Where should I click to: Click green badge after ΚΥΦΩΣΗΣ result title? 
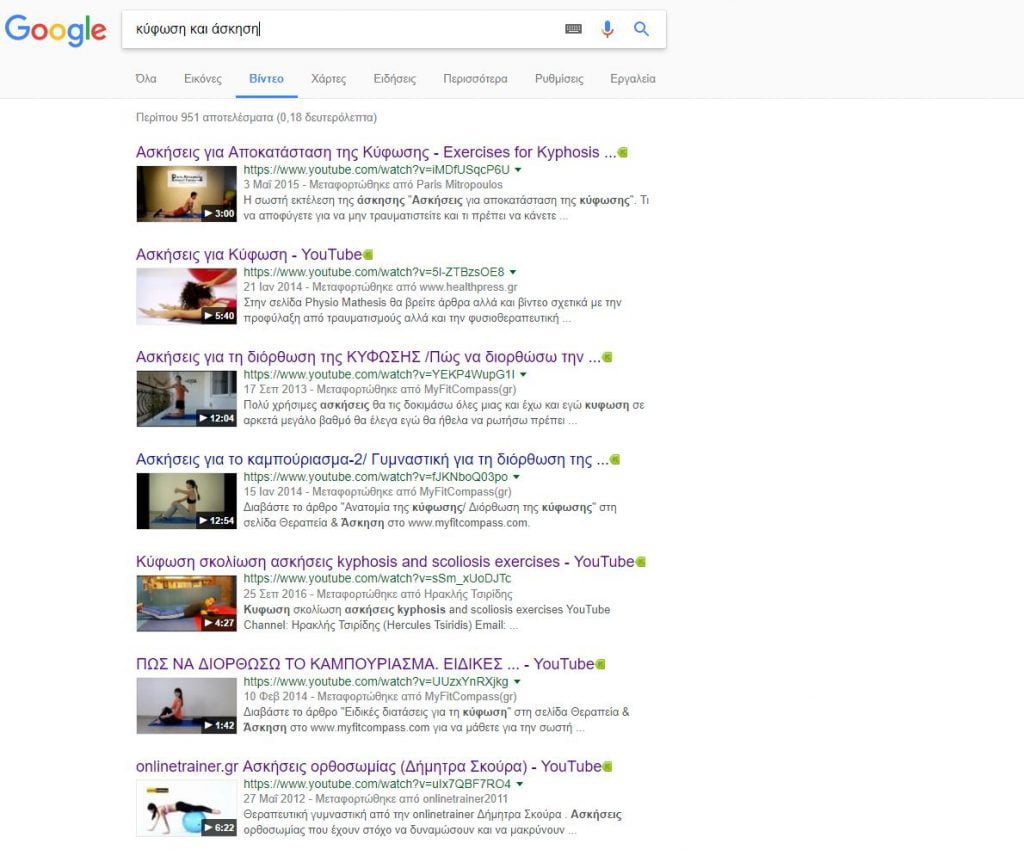click(x=607, y=357)
